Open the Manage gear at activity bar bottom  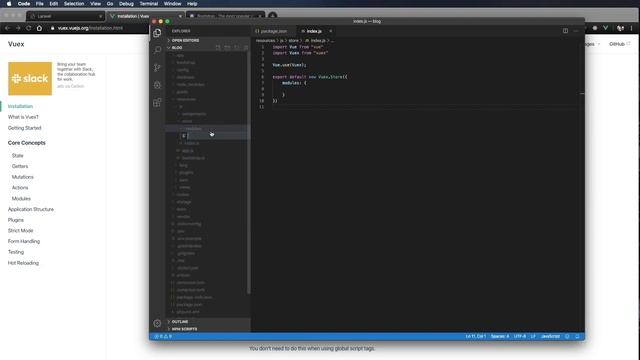coord(157,323)
